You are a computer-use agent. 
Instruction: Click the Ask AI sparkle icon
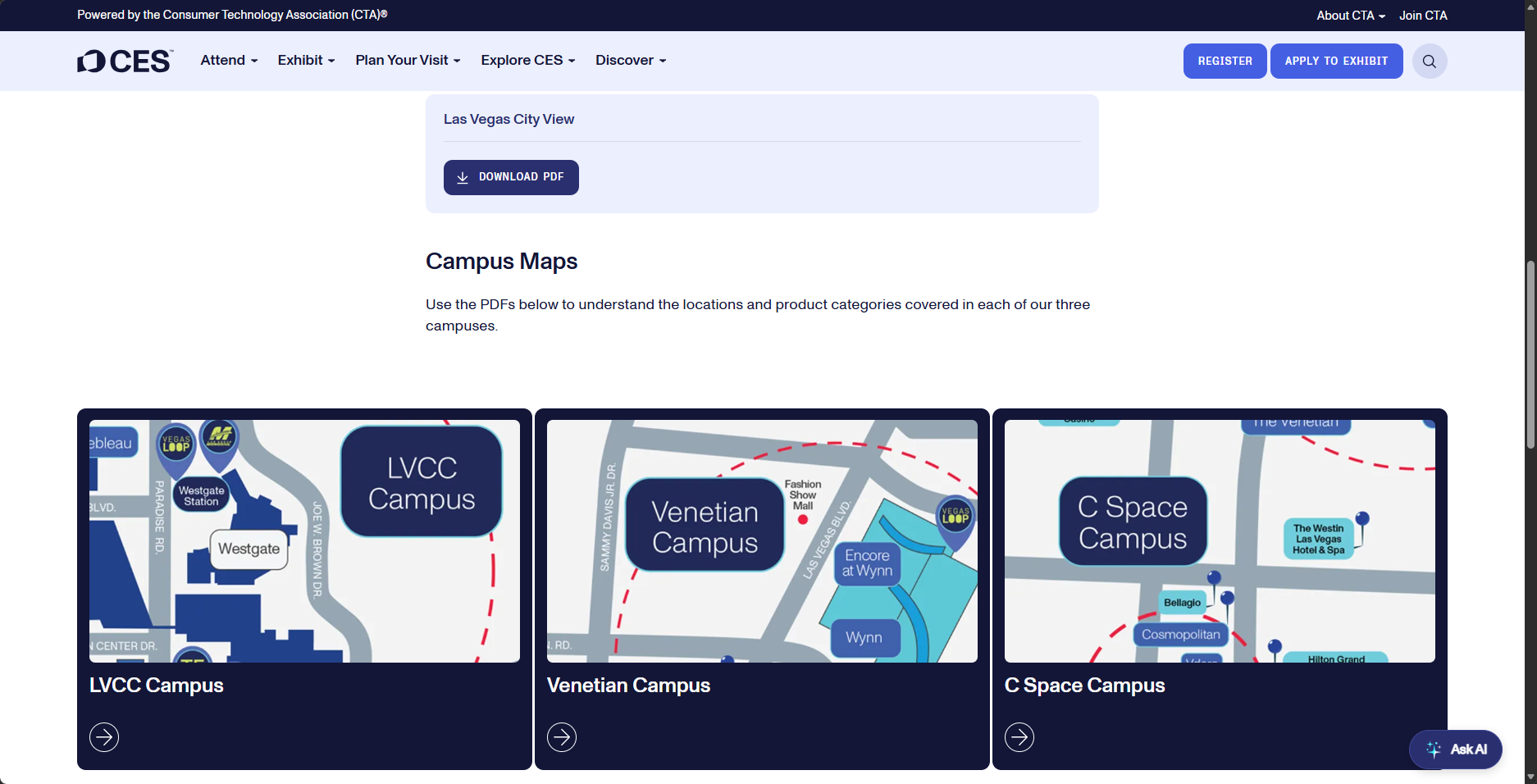pyautogui.click(x=1433, y=749)
